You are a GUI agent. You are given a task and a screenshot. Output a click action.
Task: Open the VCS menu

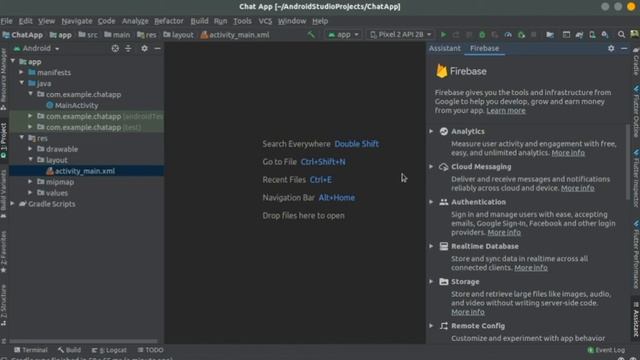(265, 21)
